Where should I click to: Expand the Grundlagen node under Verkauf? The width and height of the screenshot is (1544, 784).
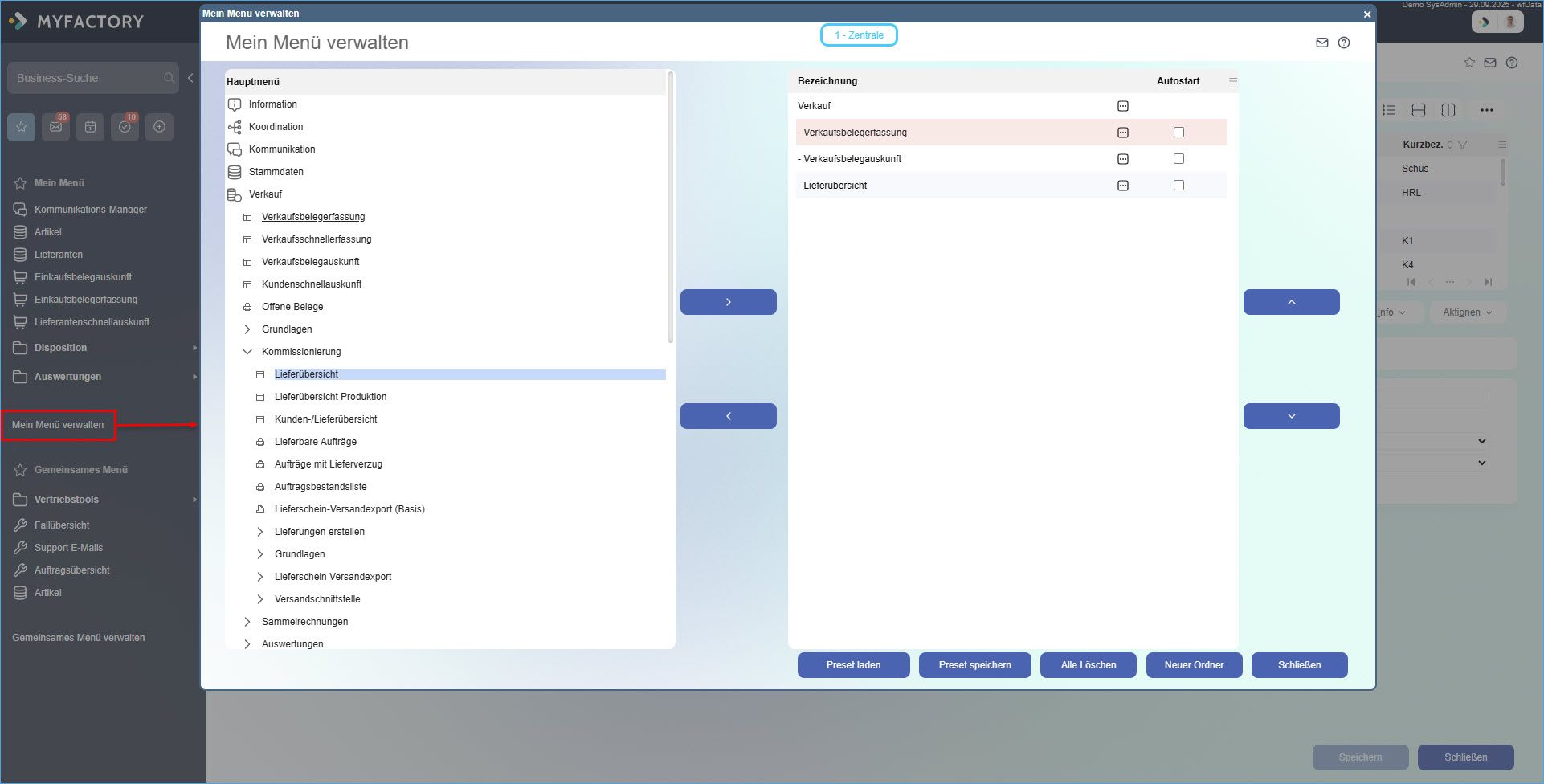tap(247, 329)
